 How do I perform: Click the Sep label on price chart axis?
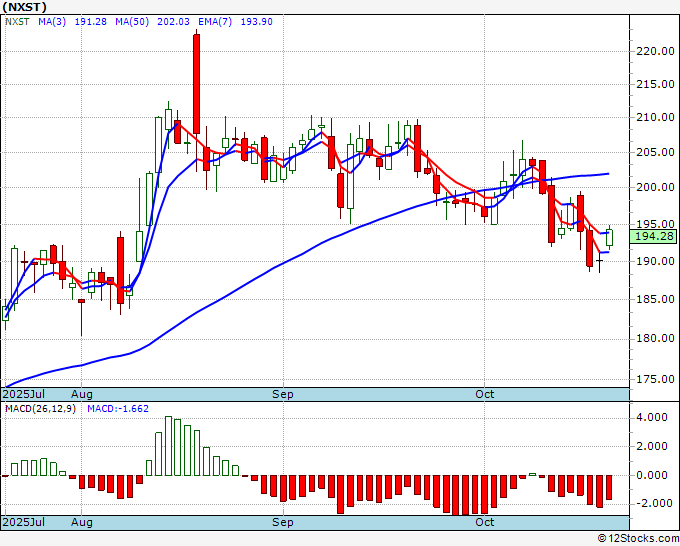point(283,394)
